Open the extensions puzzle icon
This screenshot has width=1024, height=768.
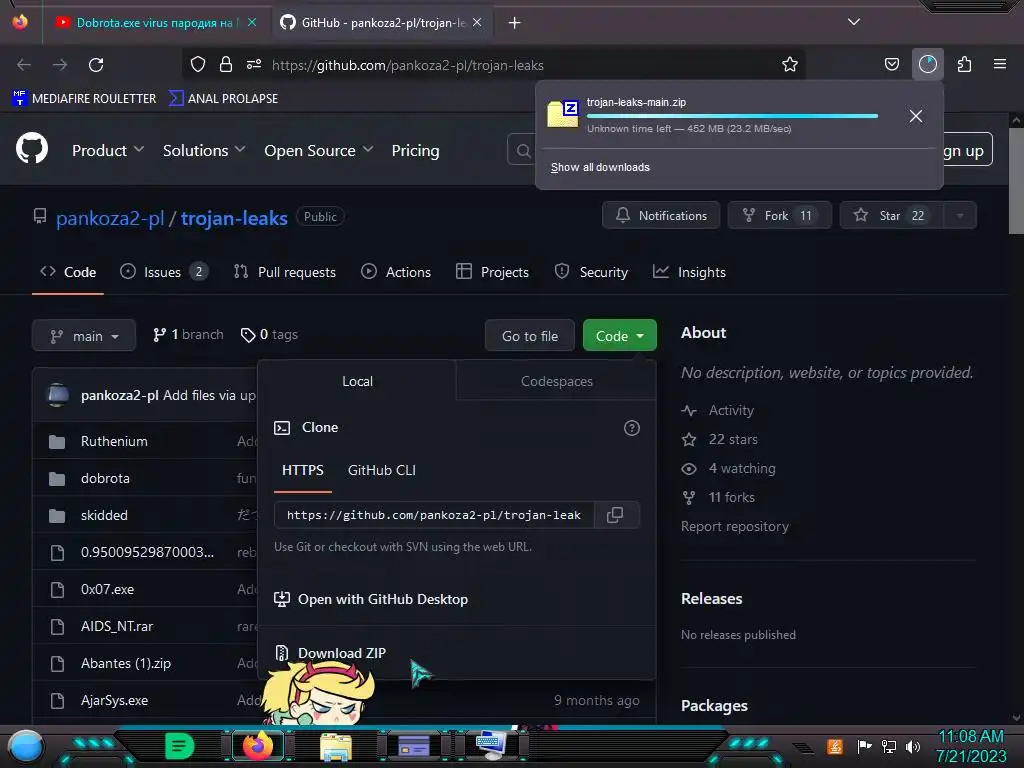coord(964,64)
